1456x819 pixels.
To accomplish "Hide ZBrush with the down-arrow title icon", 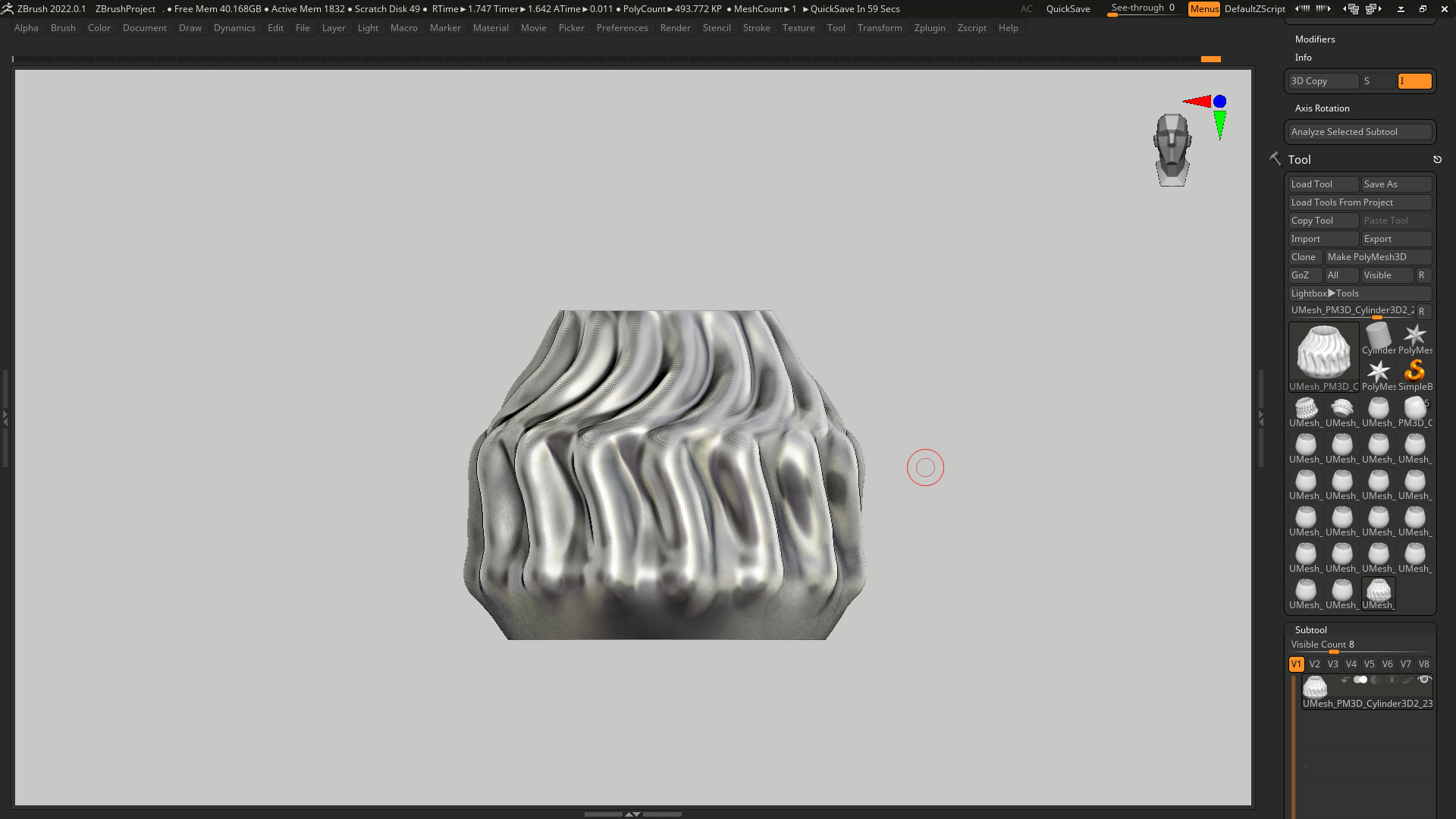I will tap(1401, 9).
